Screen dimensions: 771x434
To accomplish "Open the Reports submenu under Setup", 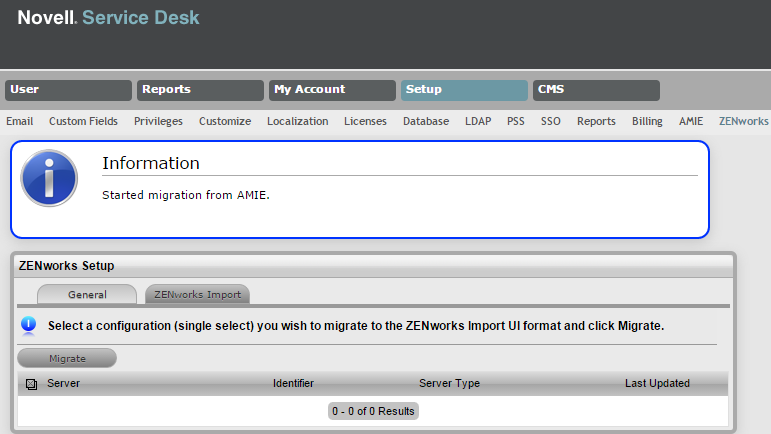I will (596, 121).
